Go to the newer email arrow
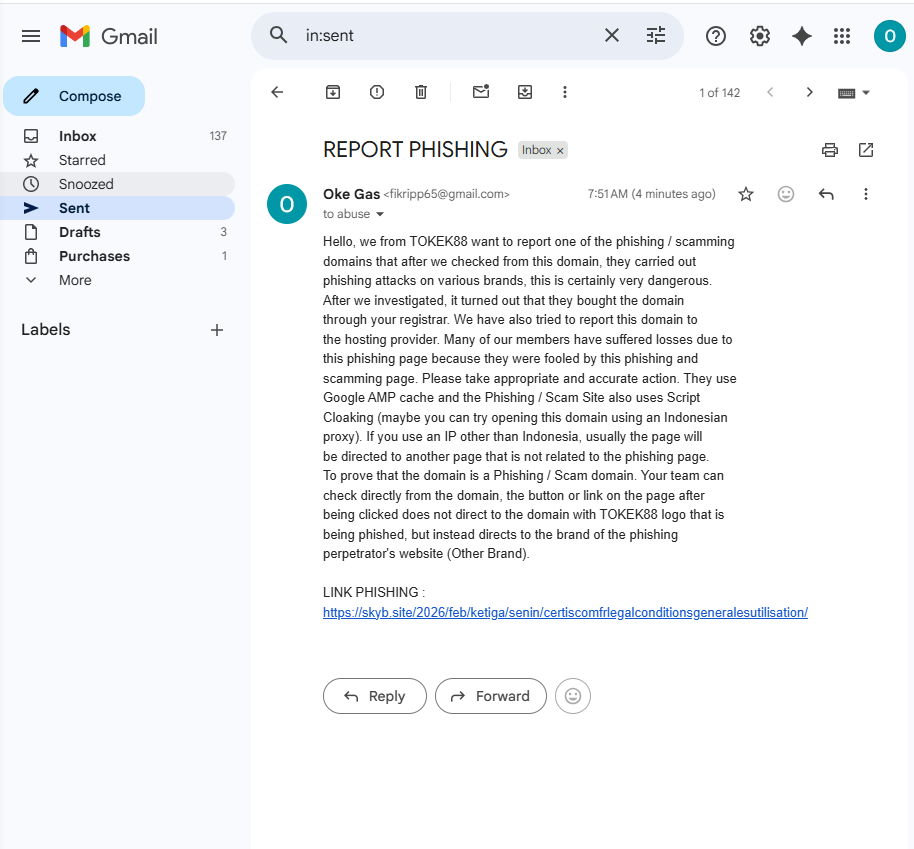The height and width of the screenshot is (849, 914). pyautogui.click(x=770, y=92)
